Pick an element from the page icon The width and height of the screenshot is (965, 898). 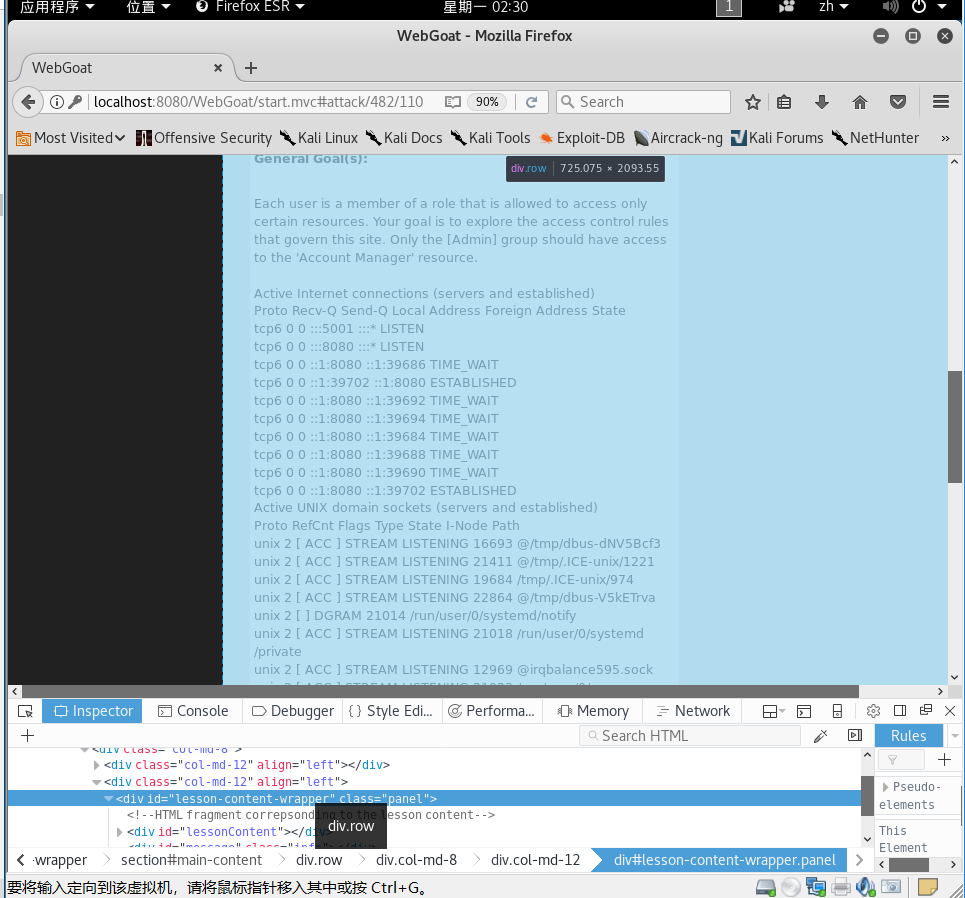[x=25, y=712]
